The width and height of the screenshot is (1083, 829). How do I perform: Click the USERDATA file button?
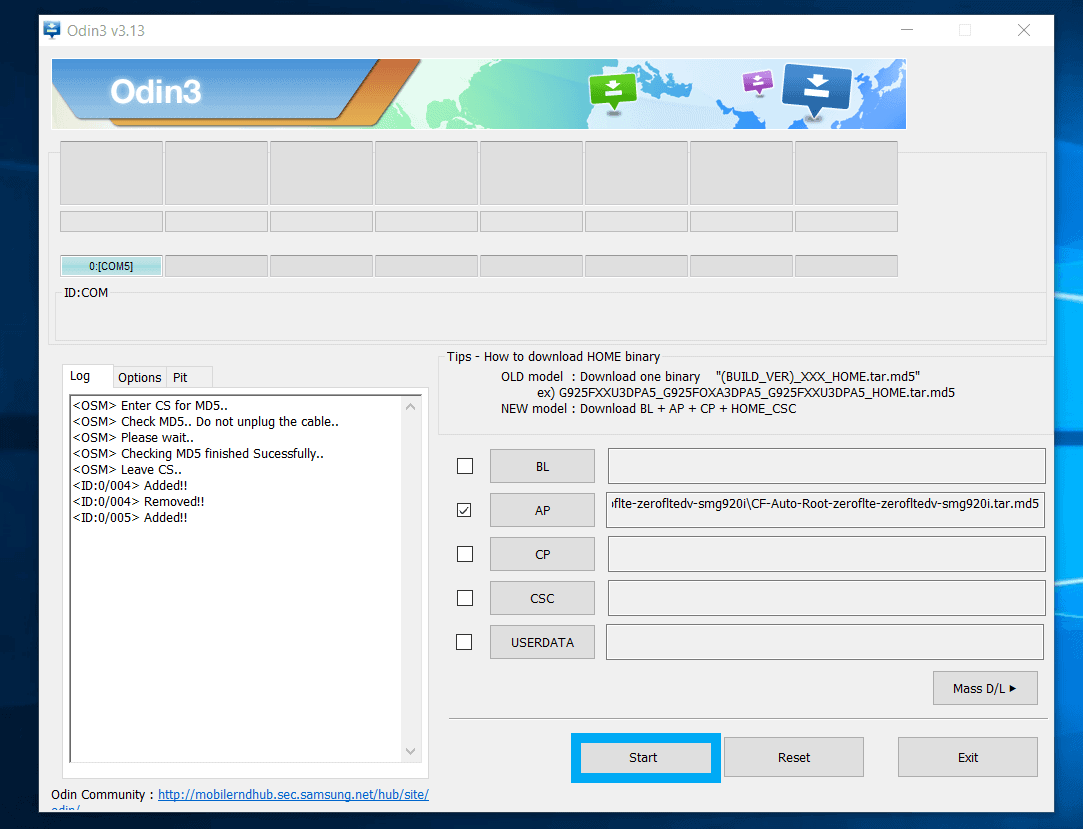542,642
